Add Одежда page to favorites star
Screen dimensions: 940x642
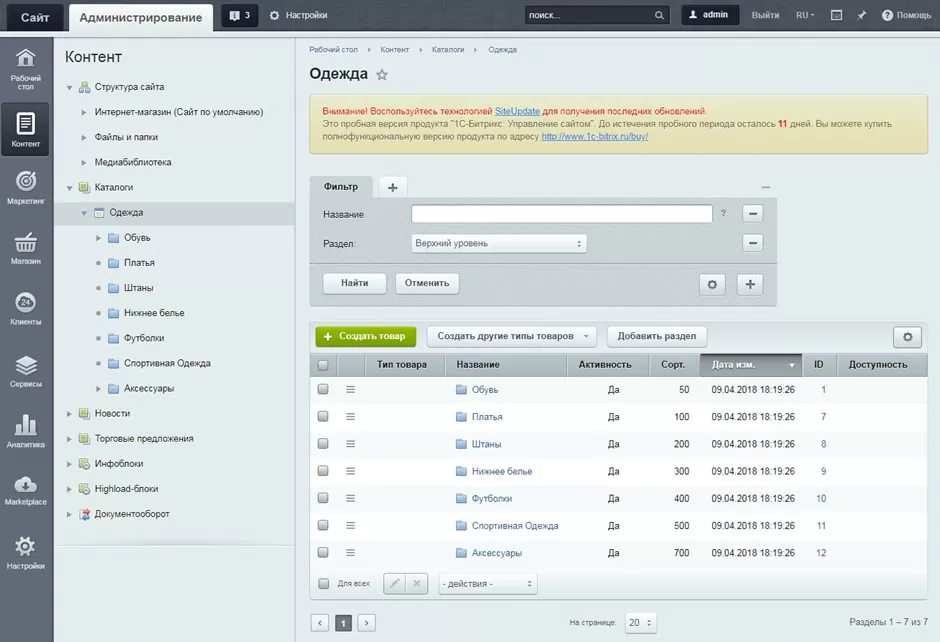pos(382,75)
